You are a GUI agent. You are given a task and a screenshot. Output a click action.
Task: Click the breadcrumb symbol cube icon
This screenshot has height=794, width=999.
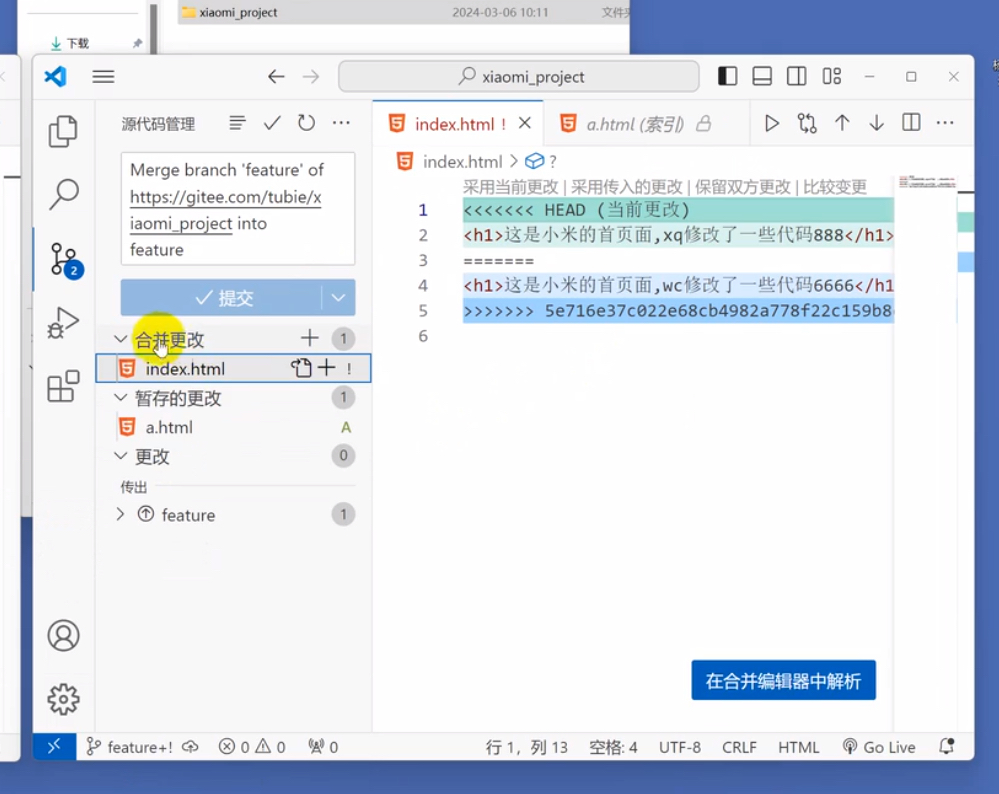click(534, 162)
